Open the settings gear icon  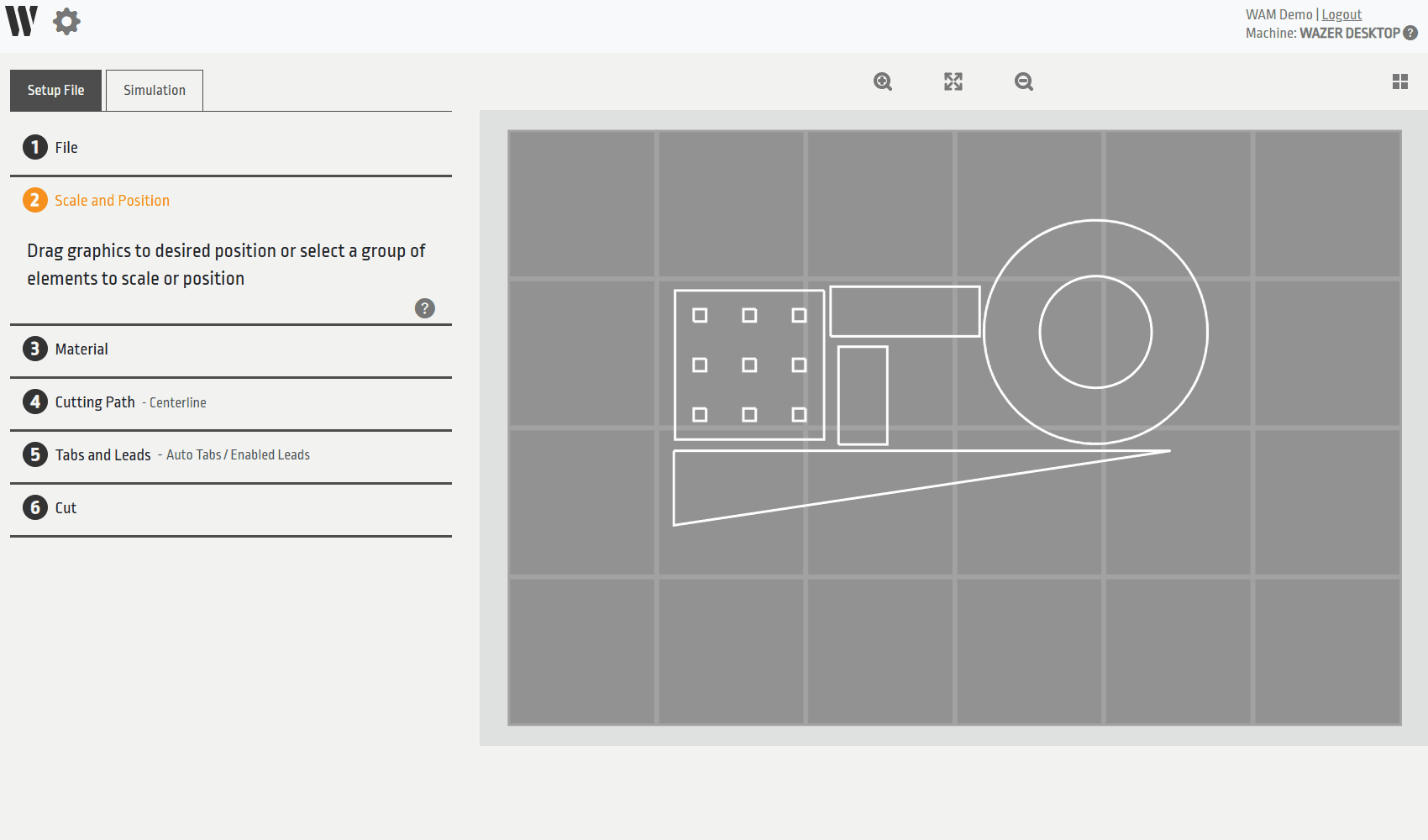click(66, 21)
